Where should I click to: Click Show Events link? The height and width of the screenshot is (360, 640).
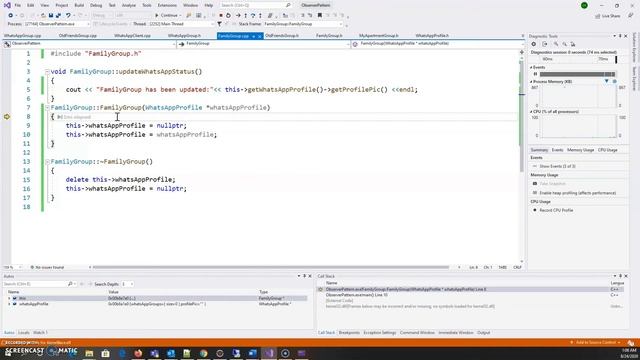tap(557, 167)
